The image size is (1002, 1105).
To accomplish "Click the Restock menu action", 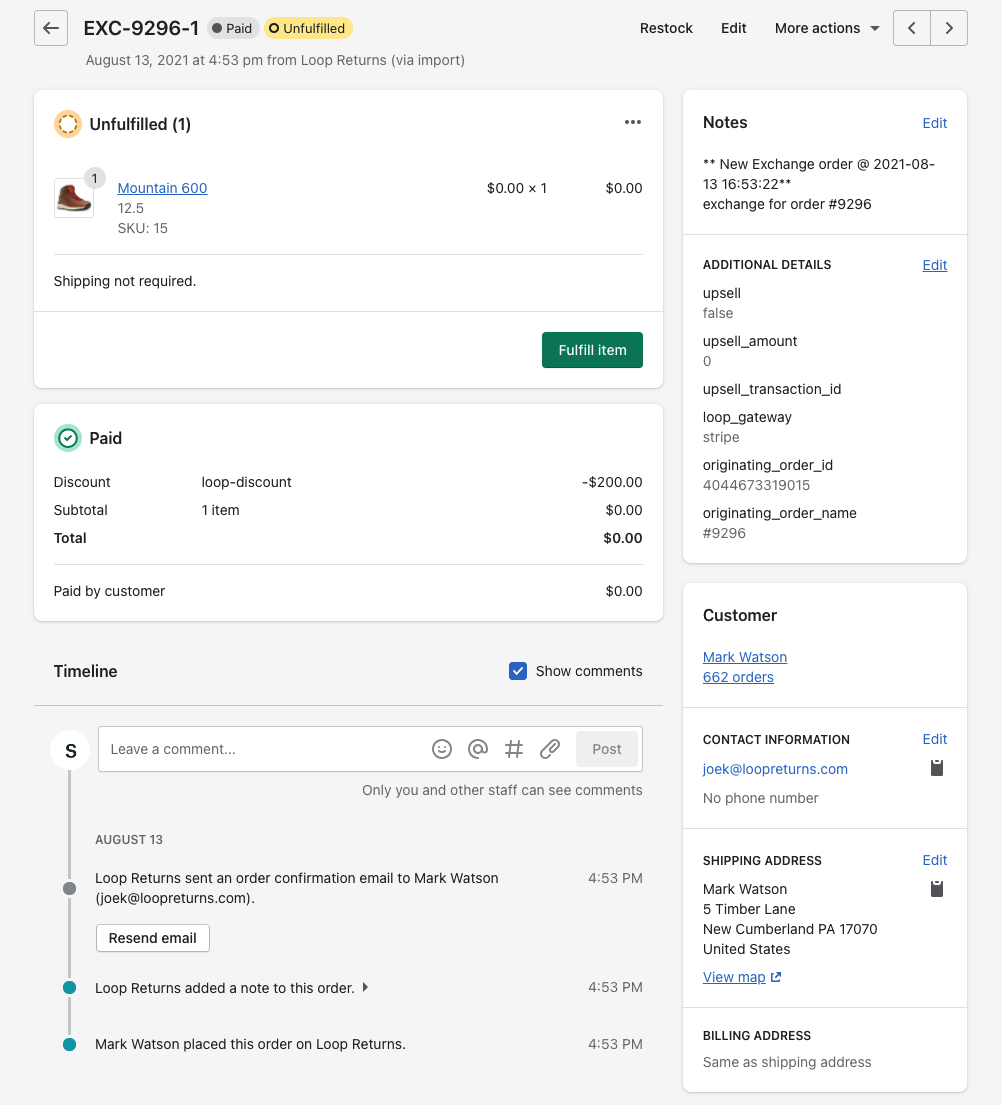I will 666,28.
